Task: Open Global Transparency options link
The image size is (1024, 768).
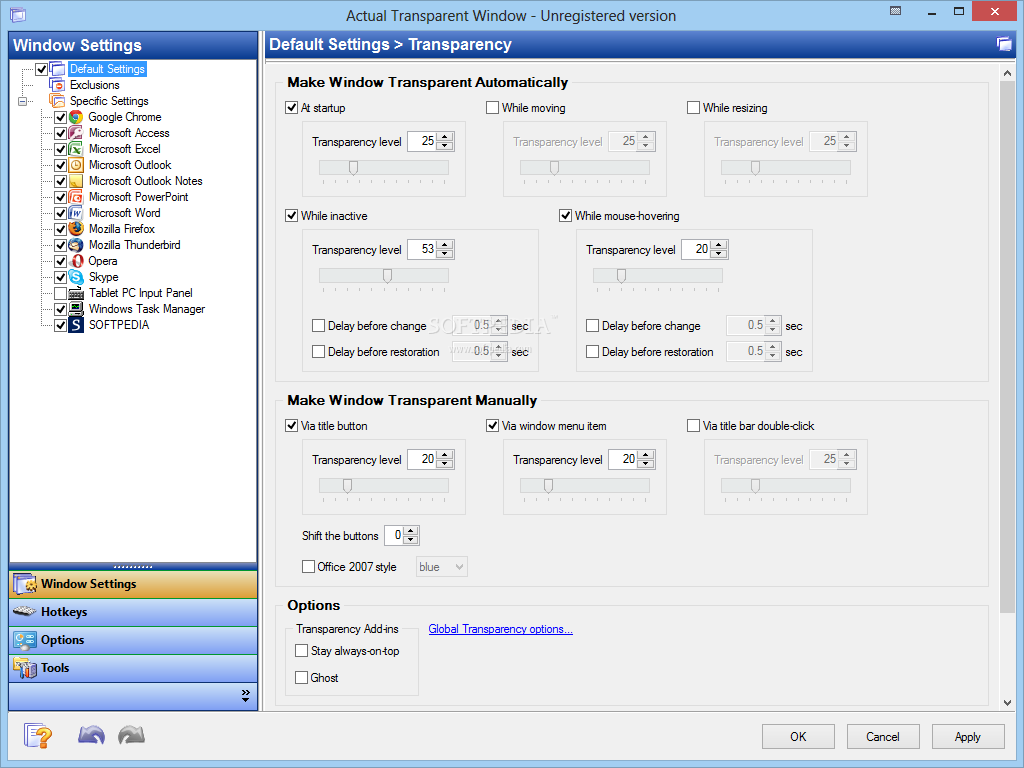Action: tap(500, 629)
